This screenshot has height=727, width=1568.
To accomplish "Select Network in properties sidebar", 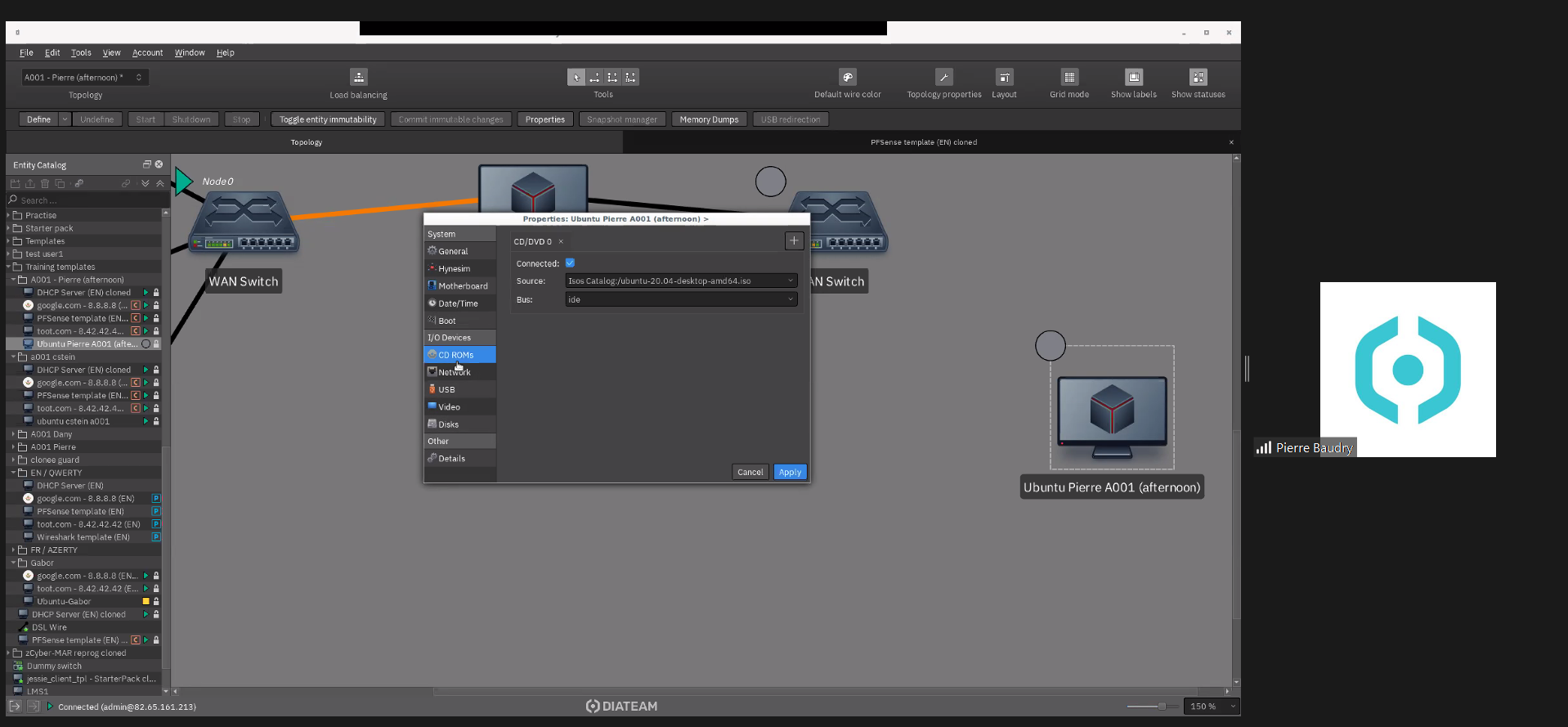I will tap(455, 372).
